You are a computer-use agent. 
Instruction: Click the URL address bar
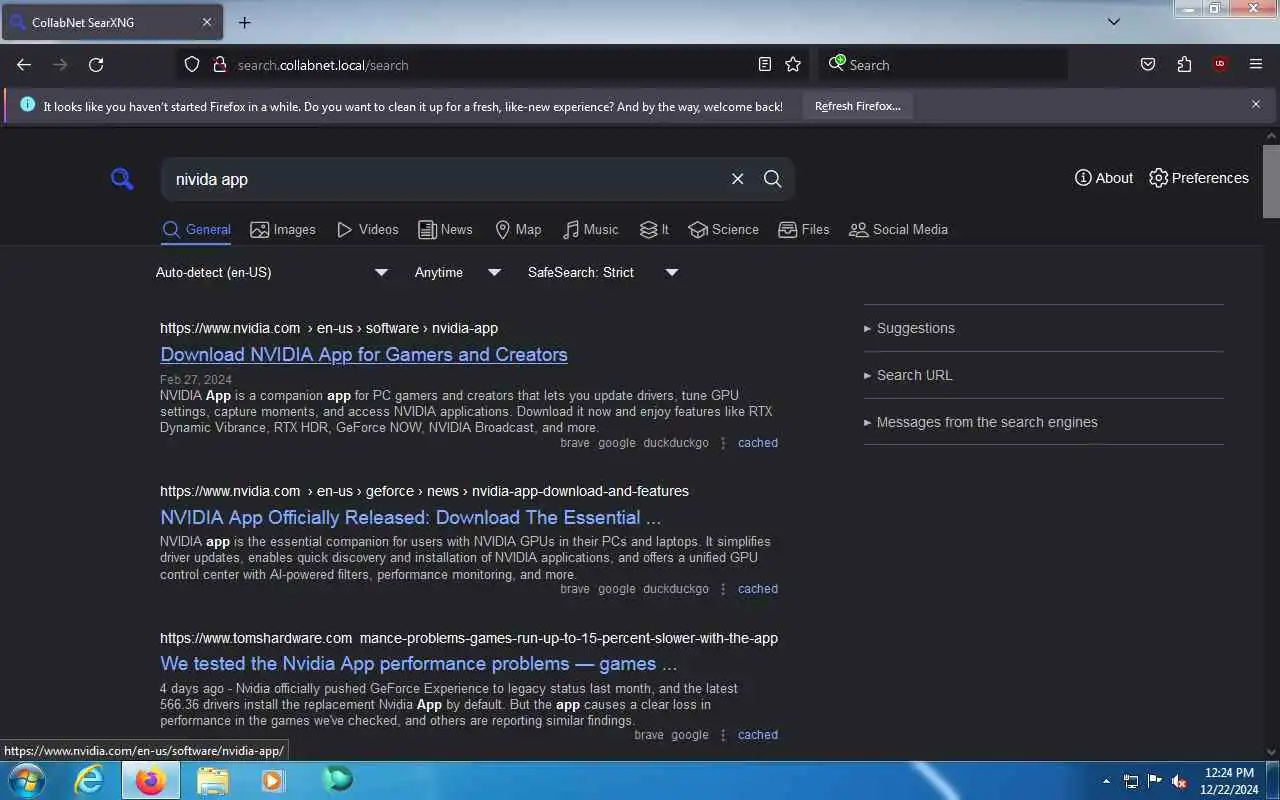coord(490,64)
